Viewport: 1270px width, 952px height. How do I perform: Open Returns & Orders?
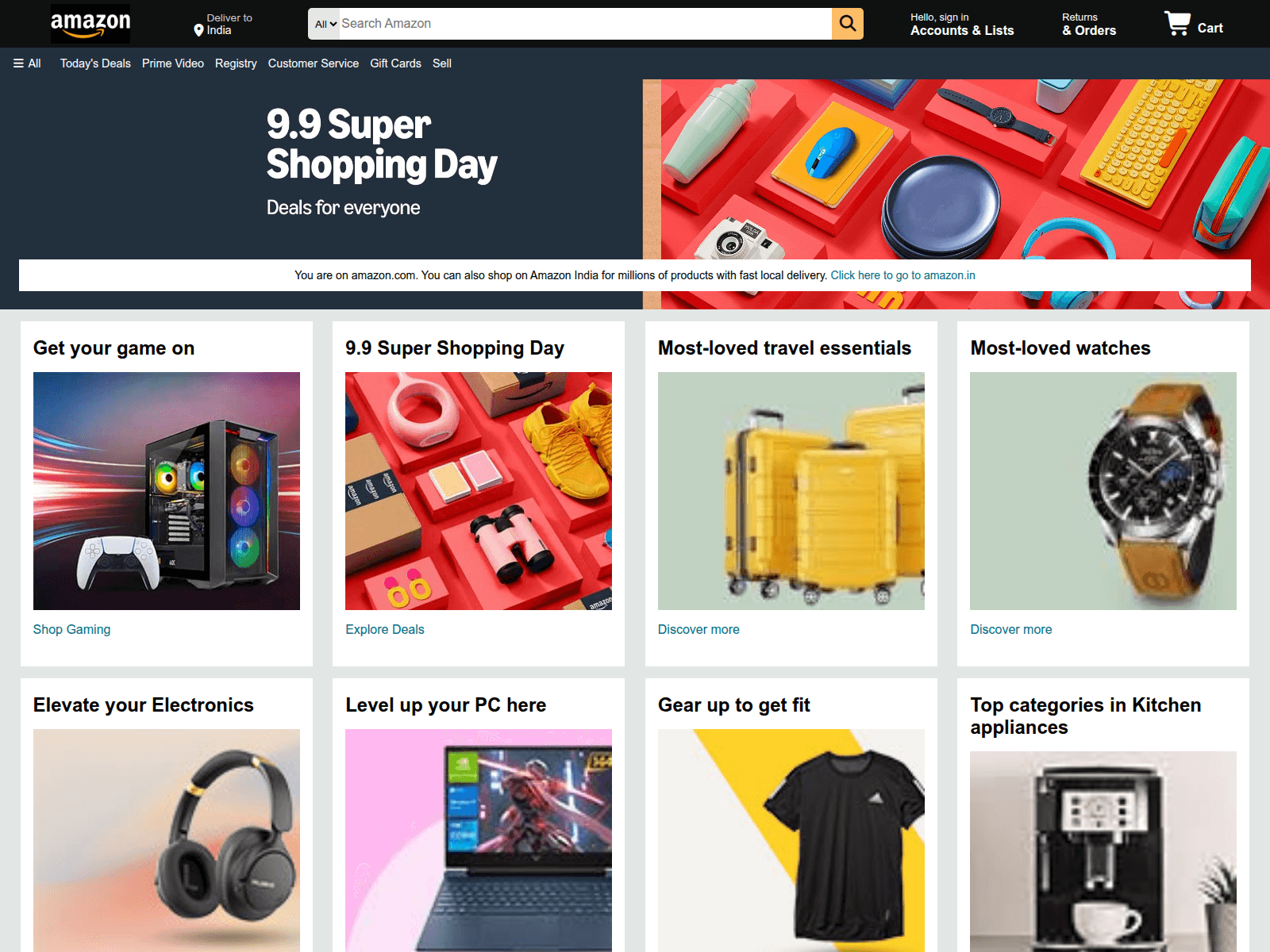click(x=1089, y=24)
